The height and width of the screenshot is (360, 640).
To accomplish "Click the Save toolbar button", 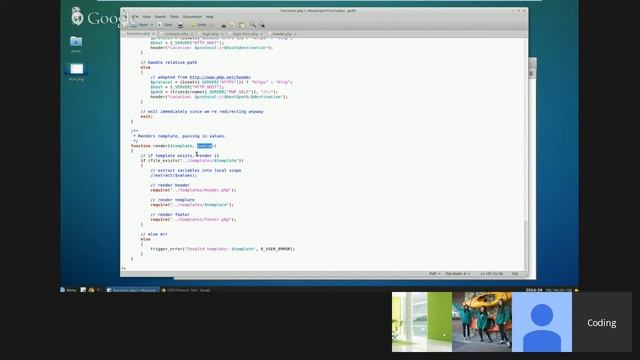I will click(x=165, y=25).
